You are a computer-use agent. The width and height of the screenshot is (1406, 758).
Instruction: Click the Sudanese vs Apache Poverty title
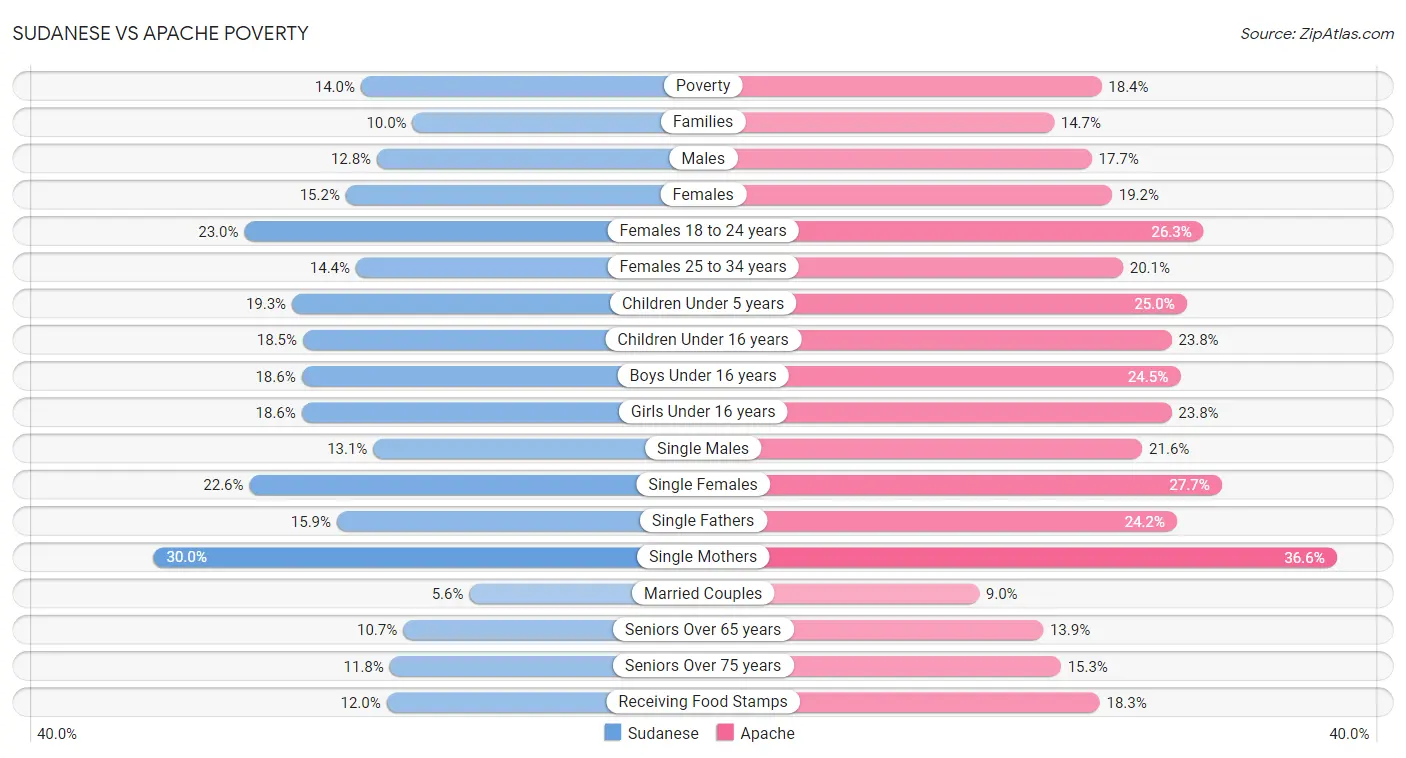tap(161, 33)
